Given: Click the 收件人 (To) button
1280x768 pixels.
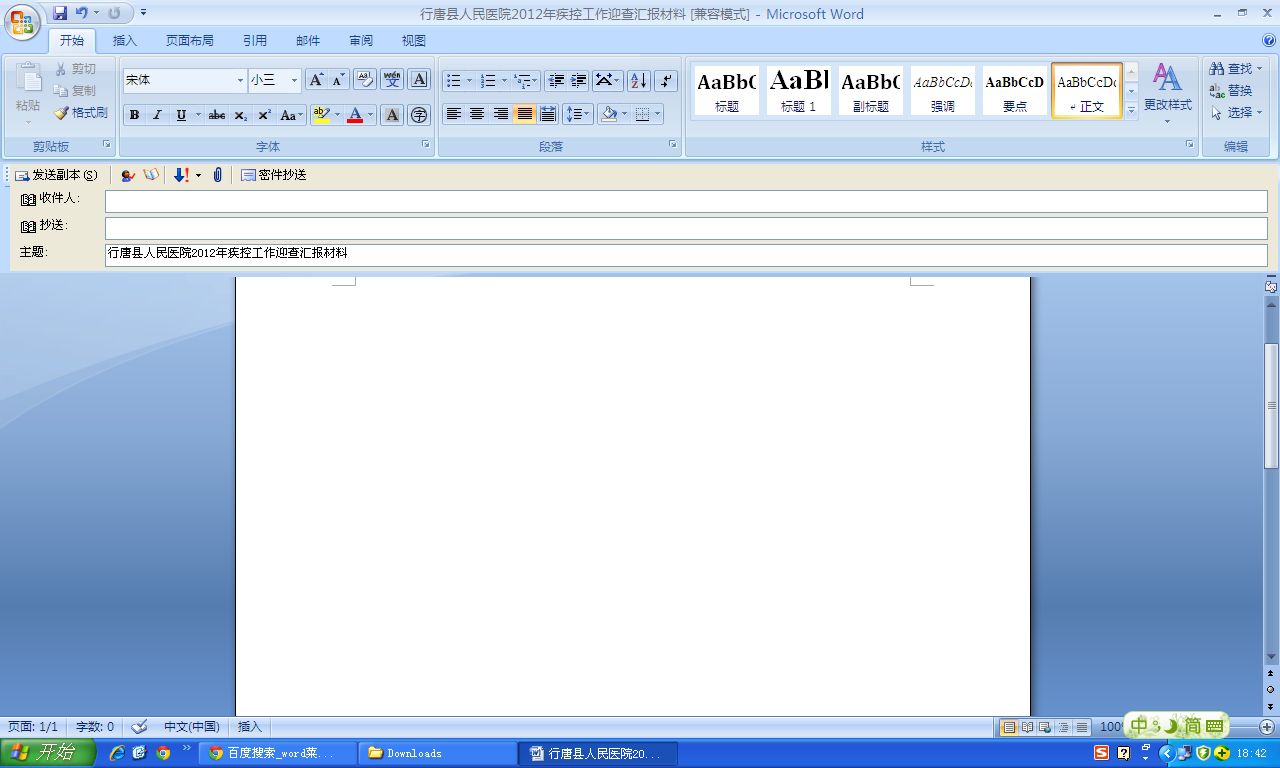Looking at the screenshot, I should [x=50, y=199].
